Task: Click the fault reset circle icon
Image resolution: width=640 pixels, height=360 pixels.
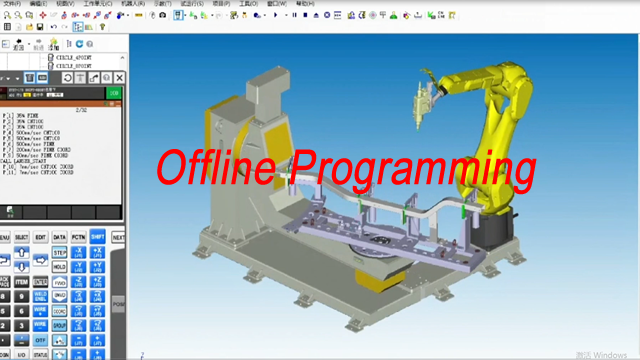Action: click(x=327, y=16)
